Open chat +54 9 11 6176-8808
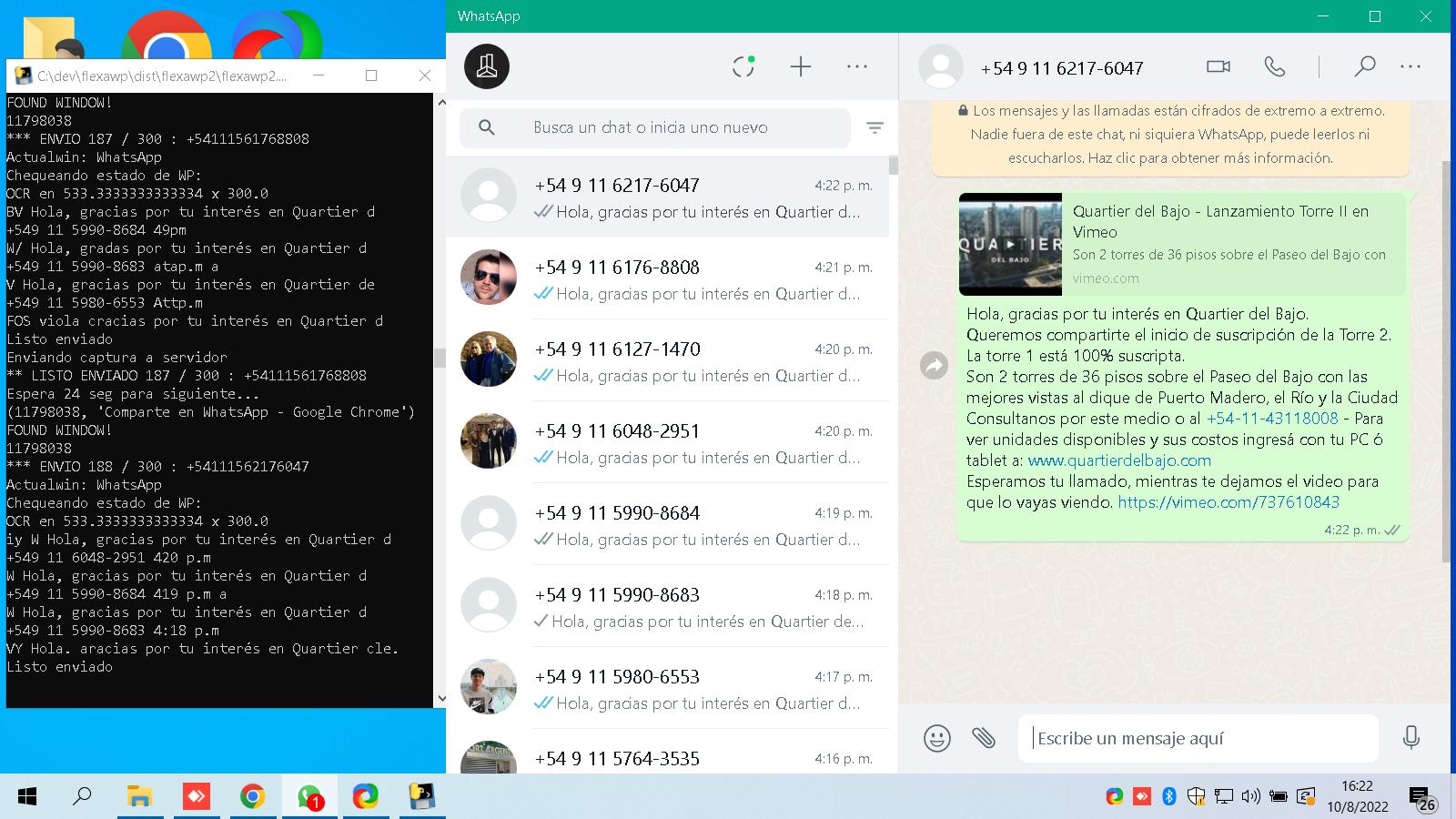The image size is (1456, 819). (x=667, y=278)
